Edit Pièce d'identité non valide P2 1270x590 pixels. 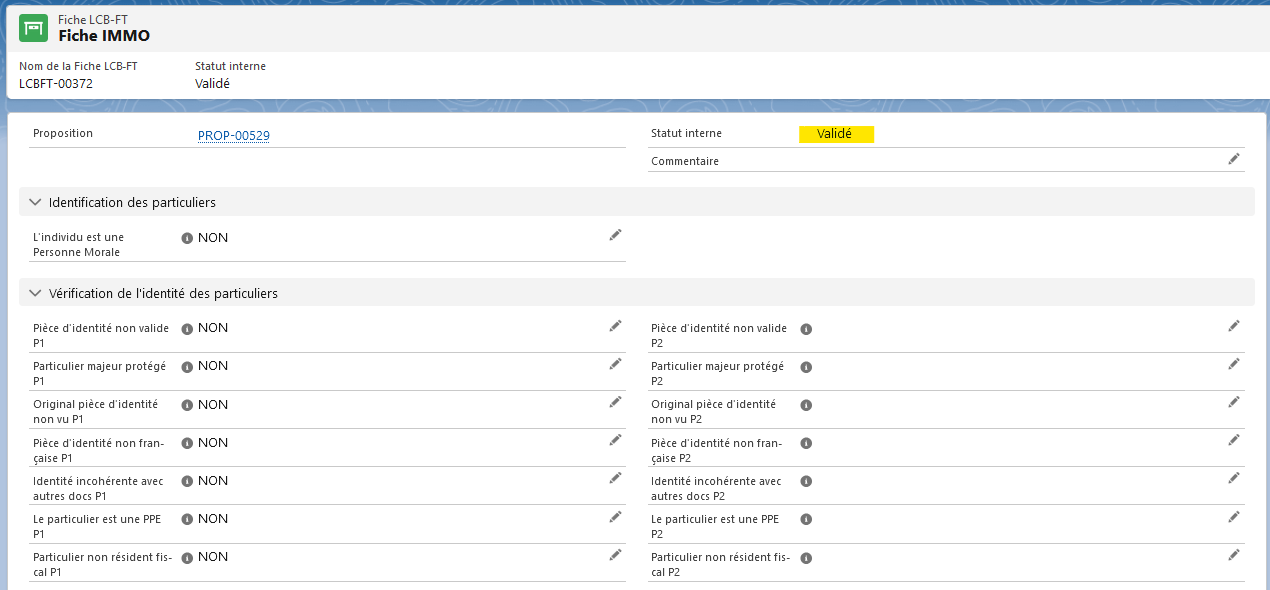1234,326
